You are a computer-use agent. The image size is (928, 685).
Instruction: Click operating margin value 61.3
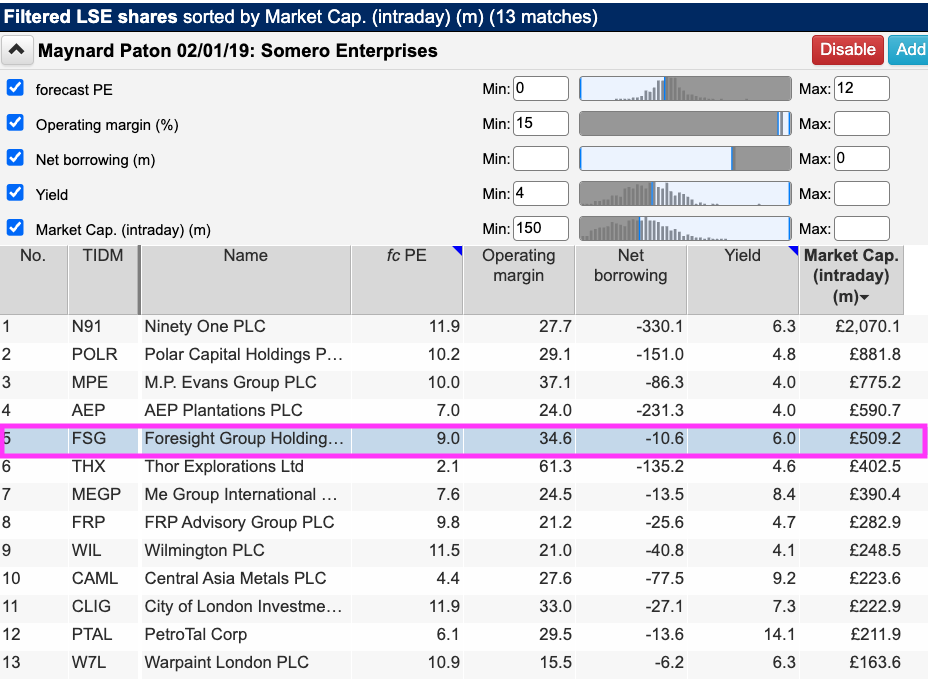coord(555,466)
